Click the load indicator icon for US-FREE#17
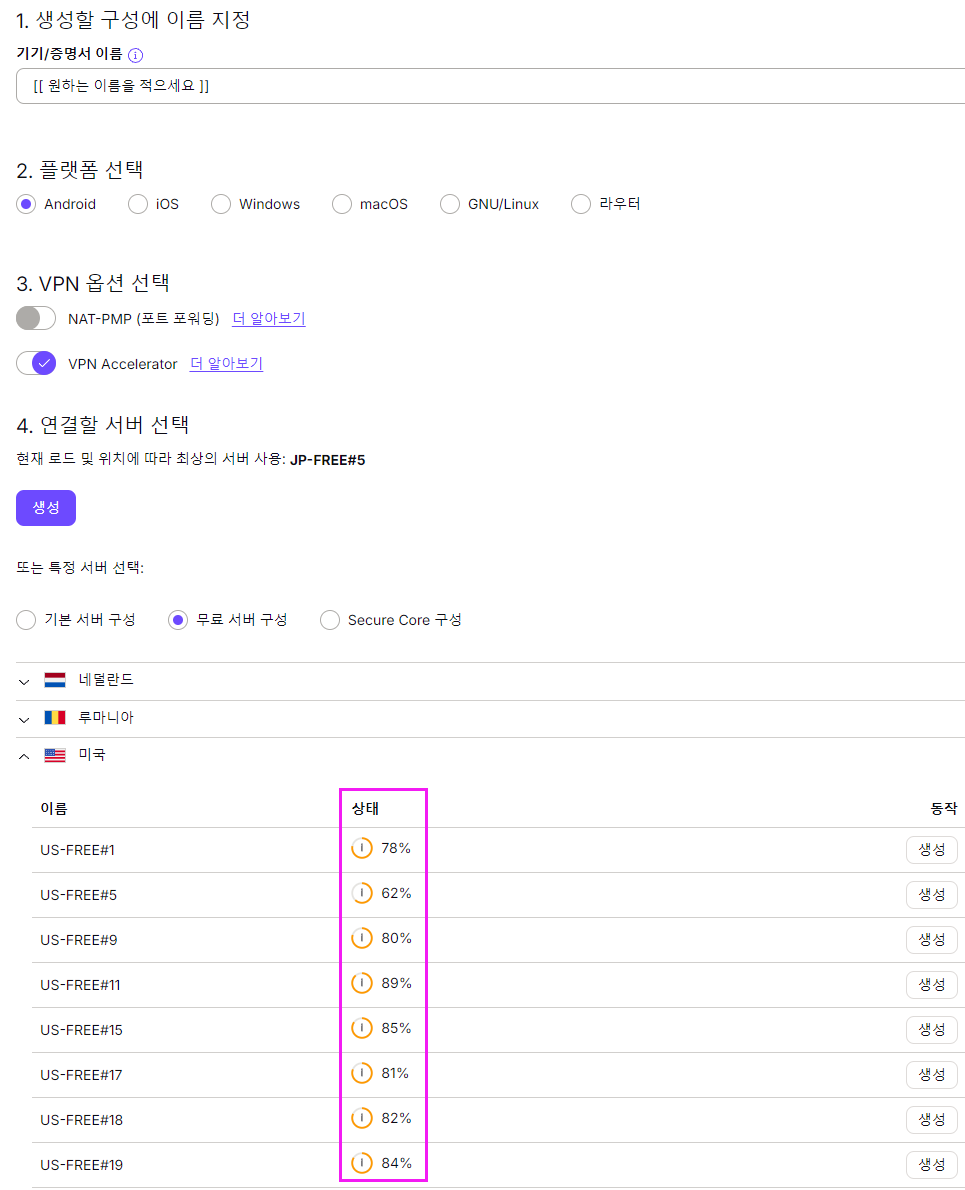The width and height of the screenshot is (965, 1190). click(x=362, y=1073)
